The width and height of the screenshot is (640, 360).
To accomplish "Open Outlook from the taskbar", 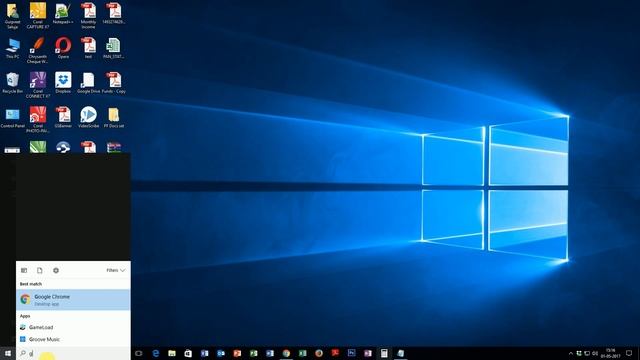I will click(x=221, y=353).
